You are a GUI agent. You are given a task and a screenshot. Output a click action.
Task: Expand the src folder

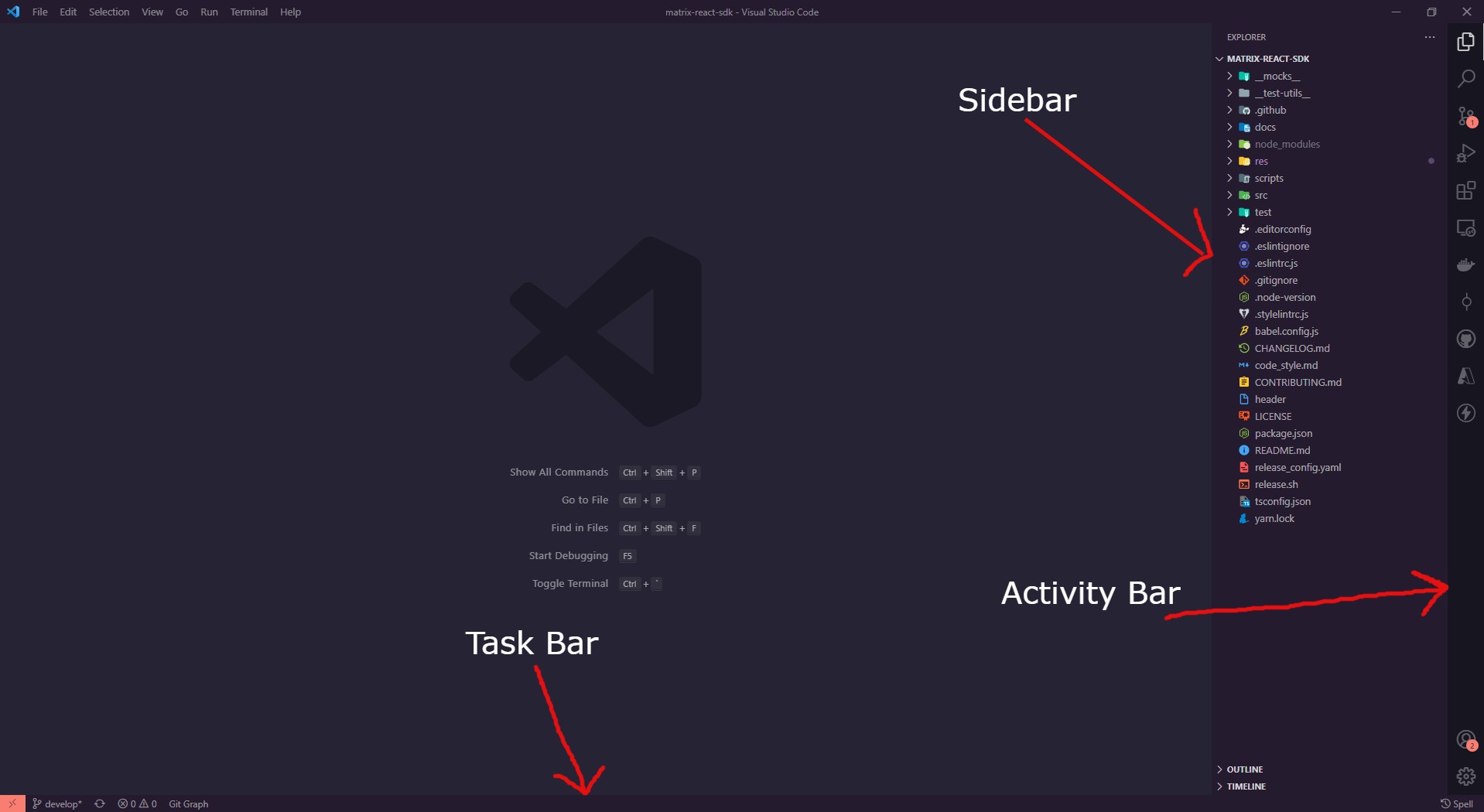click(x=1329, y=195)
